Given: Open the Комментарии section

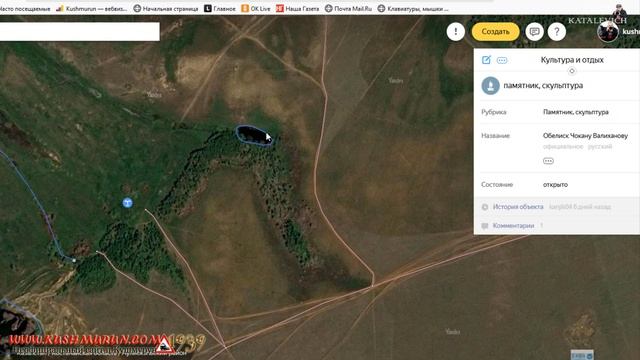Looking at the screenshot, I should pyautogui.click(x=513, y=226).
